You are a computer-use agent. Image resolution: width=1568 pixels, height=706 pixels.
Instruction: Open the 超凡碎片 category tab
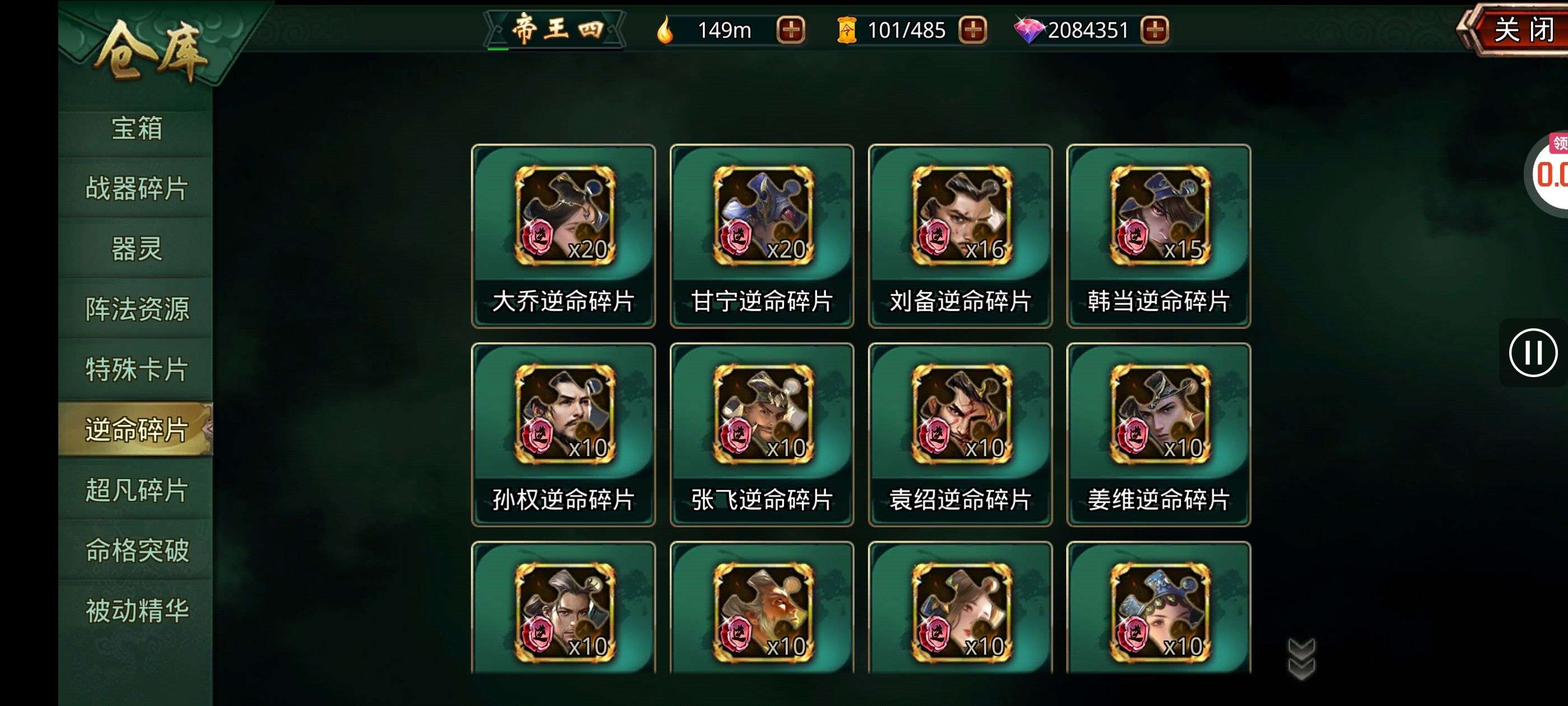click(136, 490)
